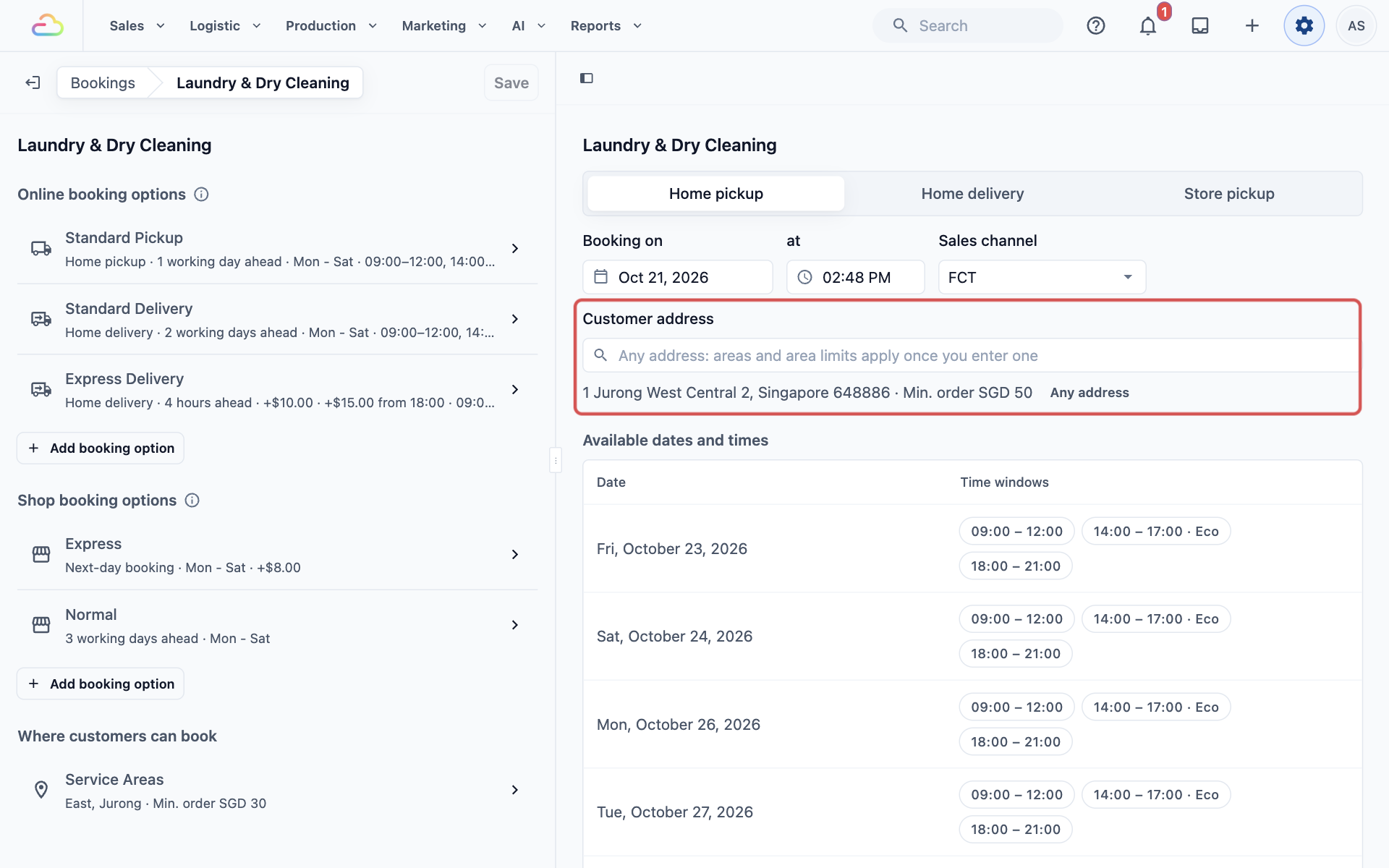Image resolution: width=1389 pixels, height=868 pixels.
Task: Click Add booking option under Online options
Action: tap(101, 448)
